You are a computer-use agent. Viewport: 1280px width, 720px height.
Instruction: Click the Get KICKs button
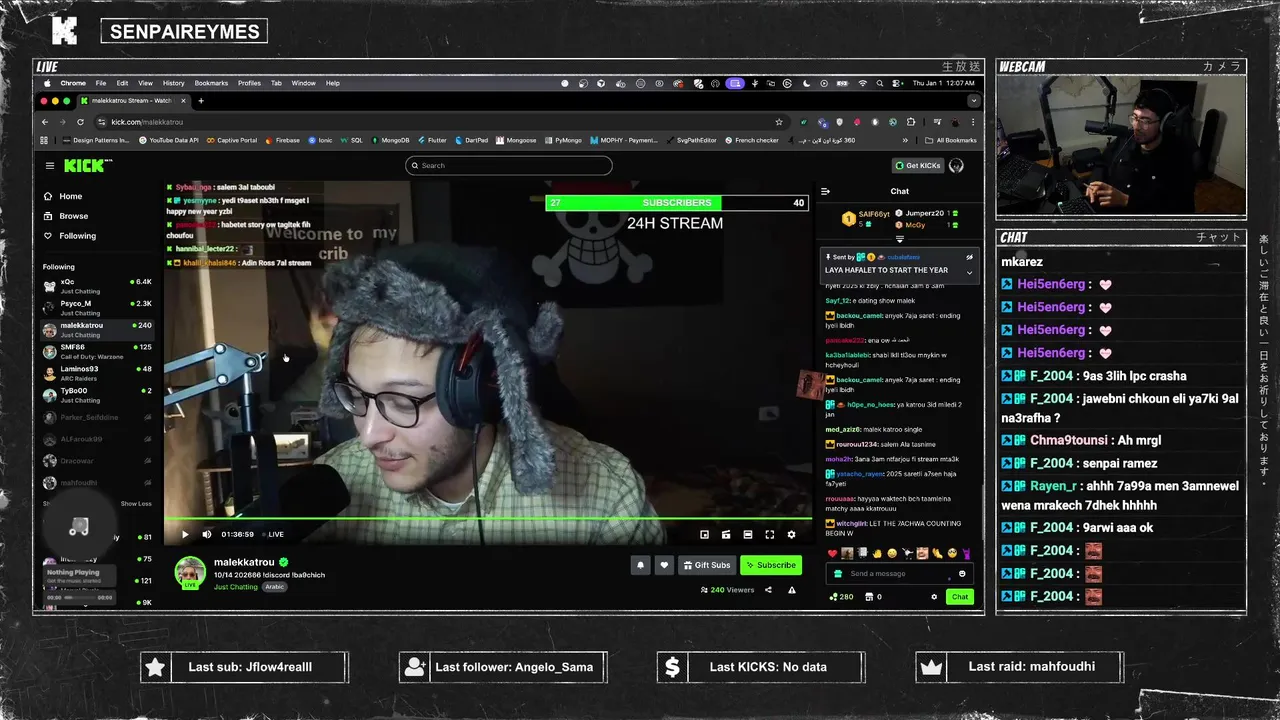(918, 165)
